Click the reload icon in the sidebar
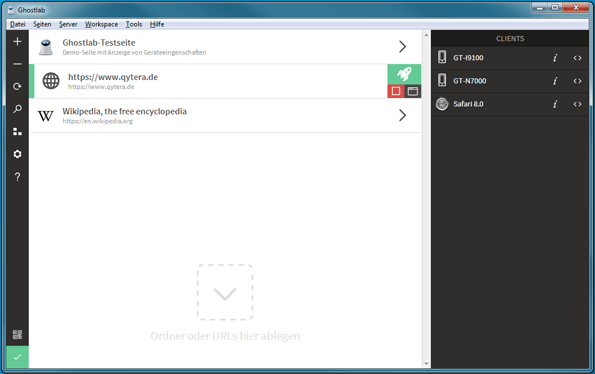This screenshot has width=595, height=374. 17,86
